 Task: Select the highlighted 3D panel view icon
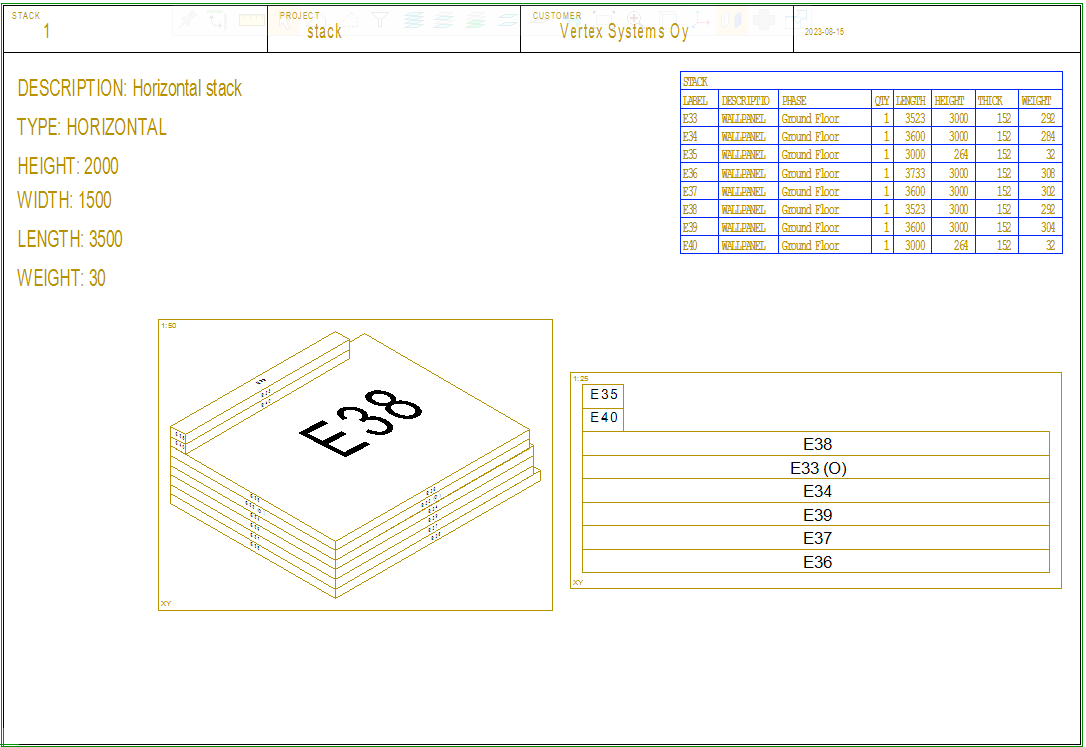click(733, 18)
